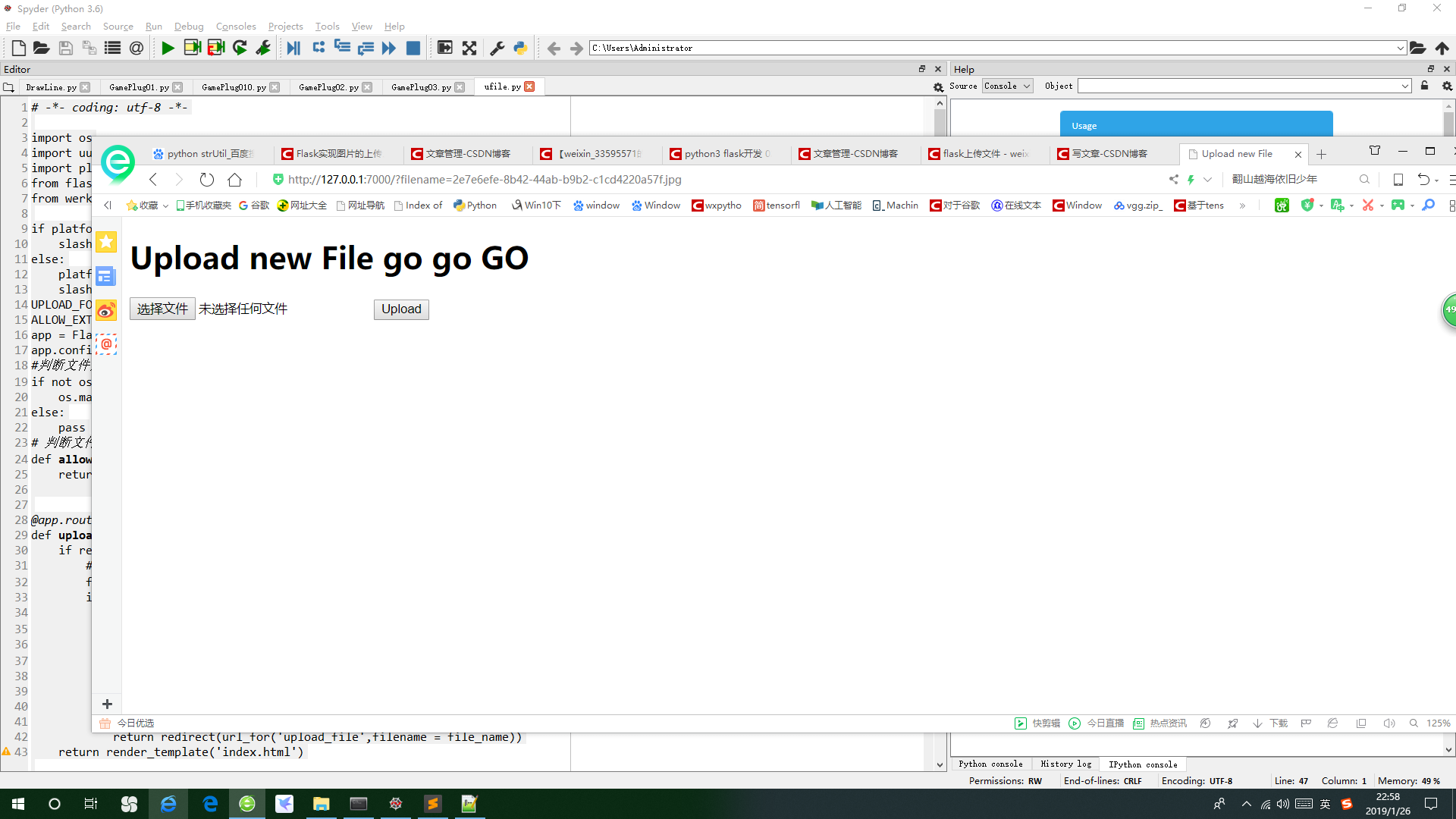
Task: Toggle the lock icon in the Help pane
Action: click(x=1424, y=86)
